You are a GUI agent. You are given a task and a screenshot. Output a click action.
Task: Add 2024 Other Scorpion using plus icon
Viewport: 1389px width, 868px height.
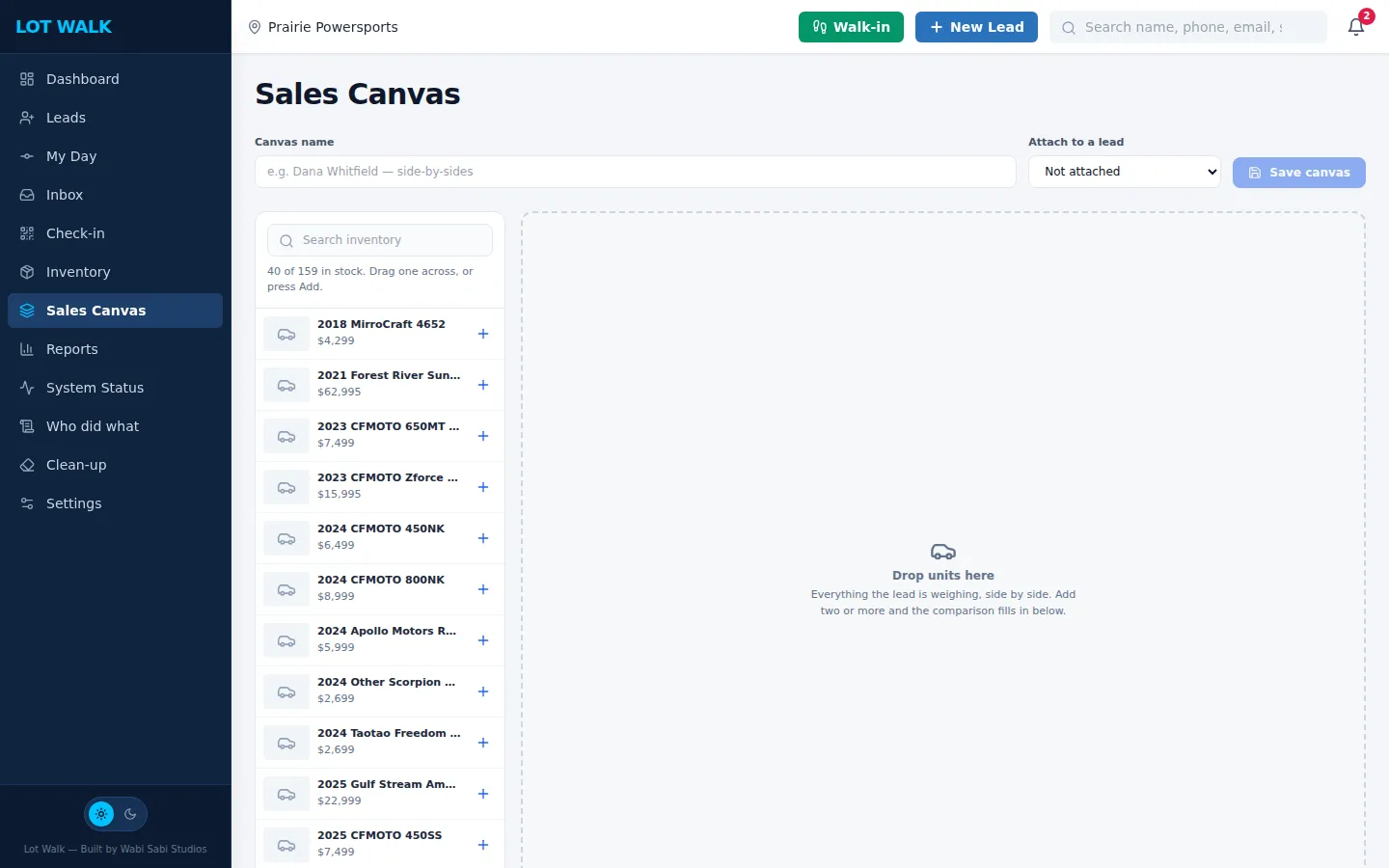pos(483,692)
